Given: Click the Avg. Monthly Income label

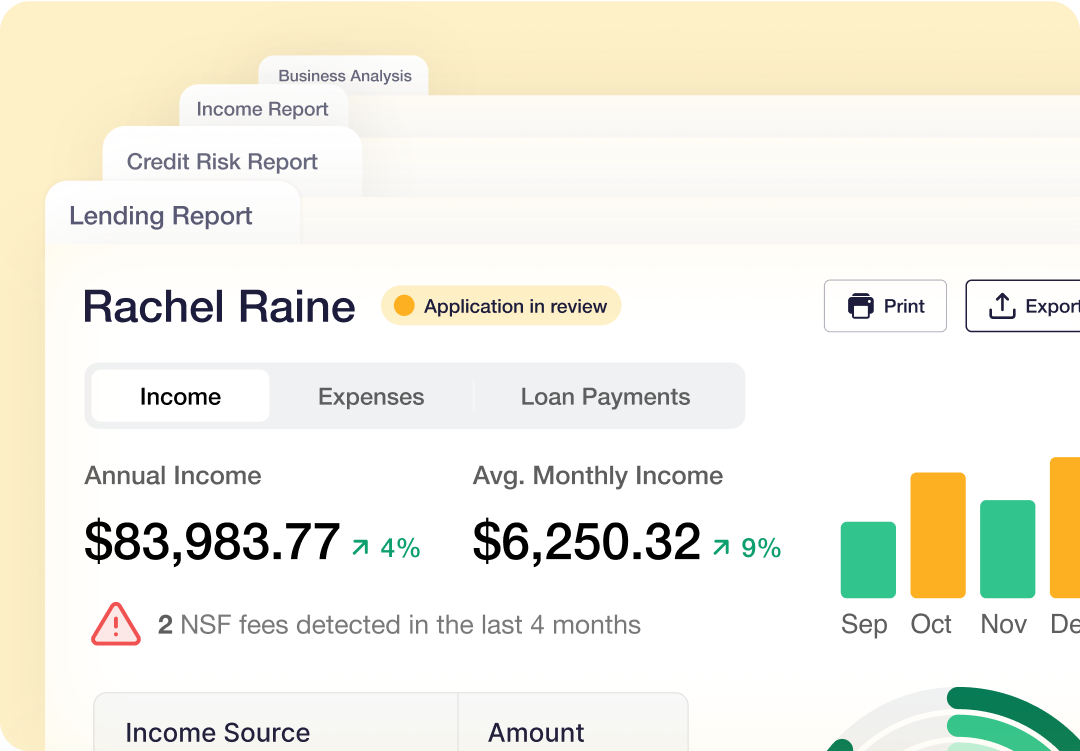Looking at the screenshot, I should [598, 475].
